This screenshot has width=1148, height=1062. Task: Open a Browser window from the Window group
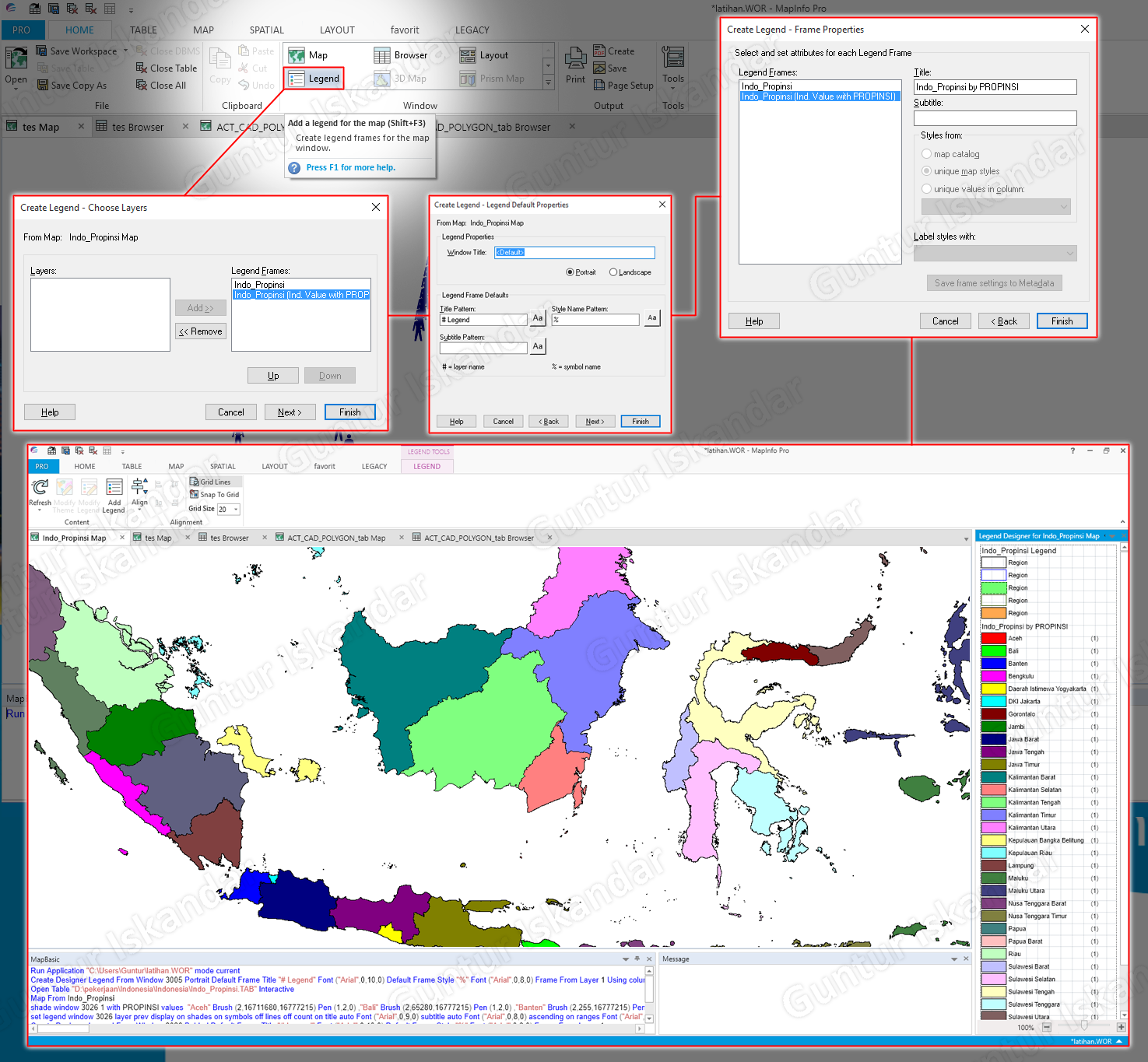401,55
